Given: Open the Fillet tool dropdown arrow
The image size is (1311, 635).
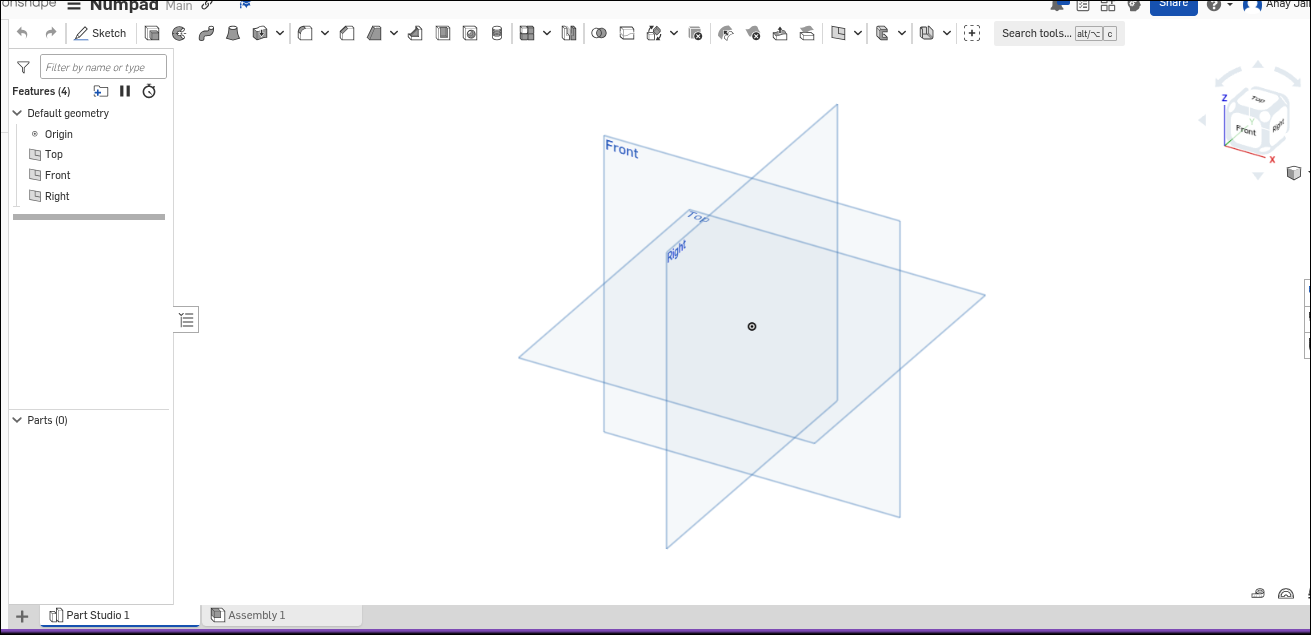Looking at the screenshot, I should pos(325,33).
